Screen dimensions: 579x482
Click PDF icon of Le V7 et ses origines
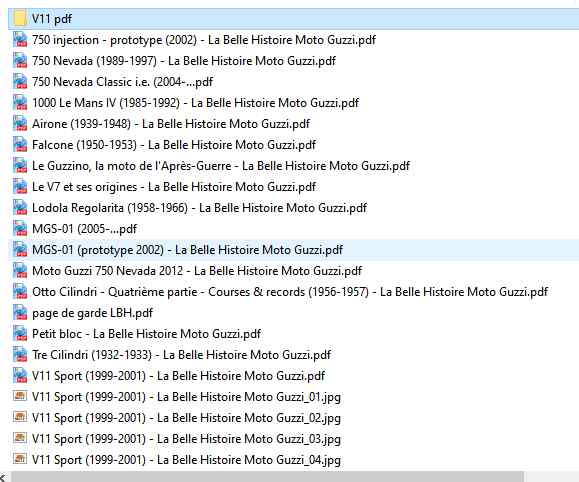pyautogui.click(x=20, y=187)
